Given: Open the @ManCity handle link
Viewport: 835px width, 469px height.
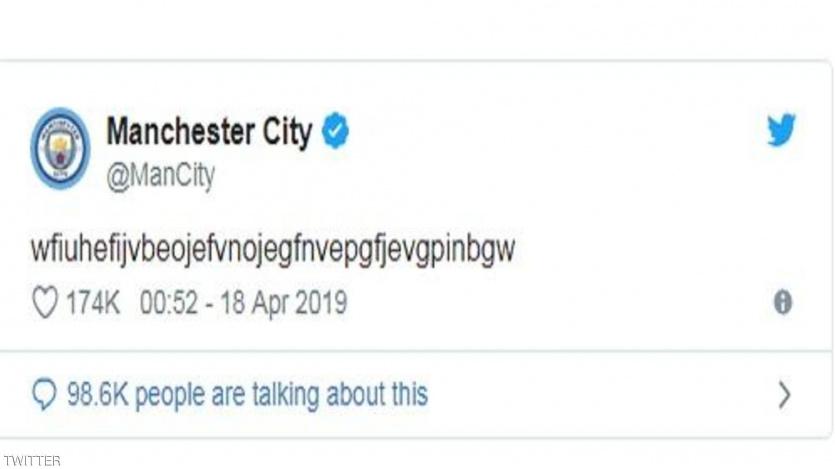Looking at the screenshot, I should pyautogui.click(x=160, y=175).
